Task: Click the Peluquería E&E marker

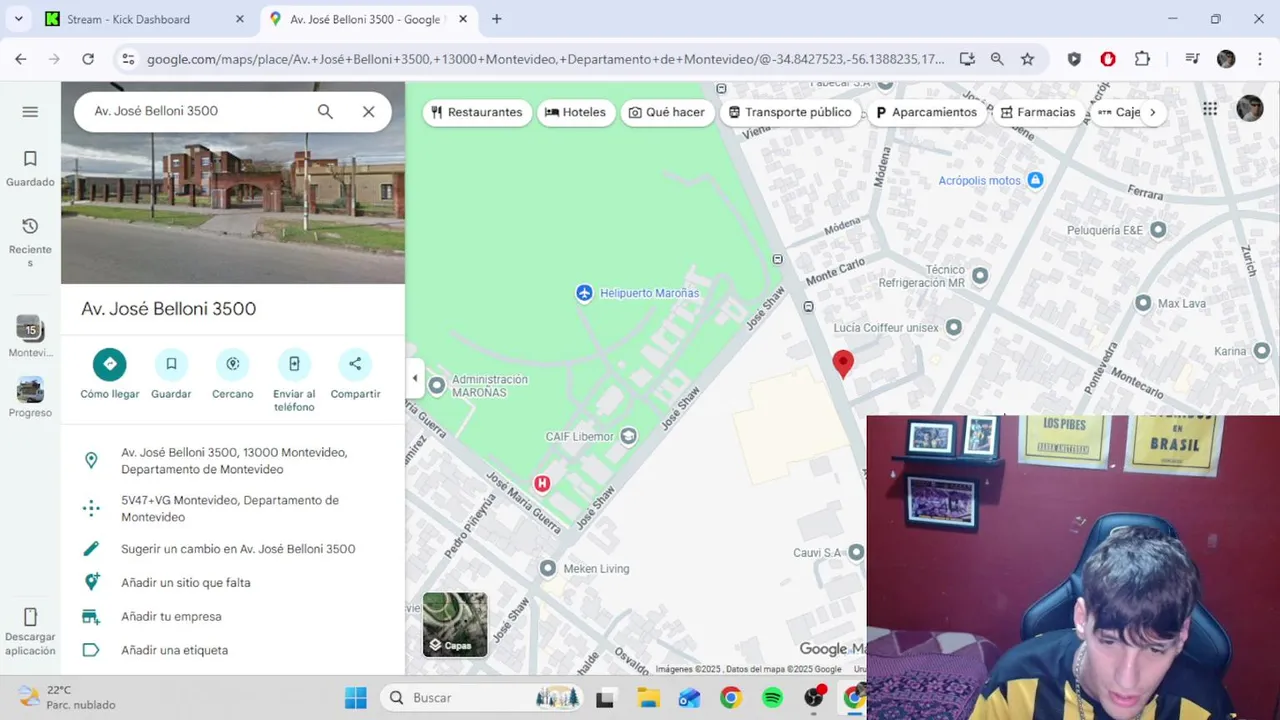Action: tap(1158, 230)
